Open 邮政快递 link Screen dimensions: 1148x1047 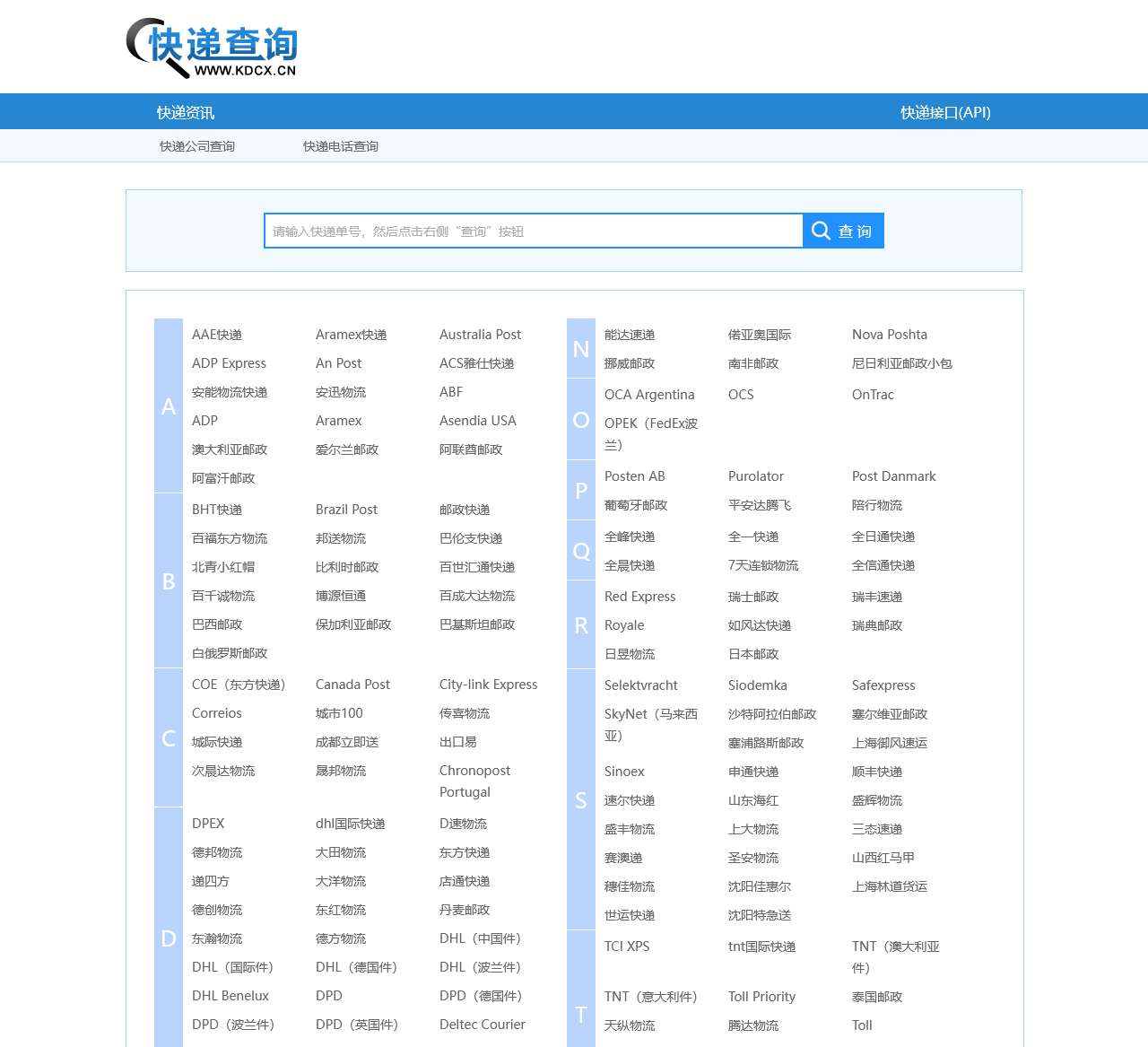coord(465,510)
